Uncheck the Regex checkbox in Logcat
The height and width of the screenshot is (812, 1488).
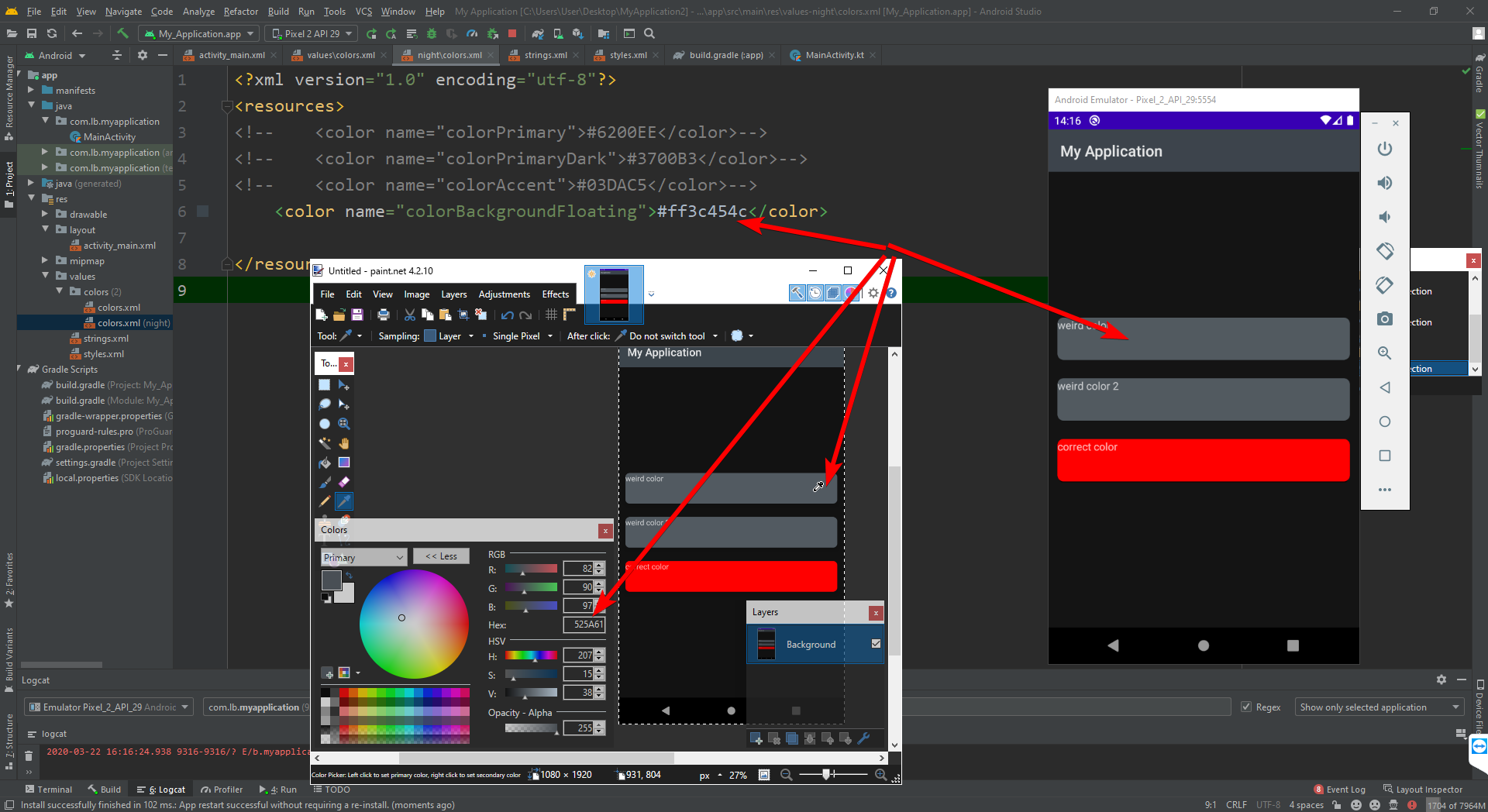point(1246,707)
